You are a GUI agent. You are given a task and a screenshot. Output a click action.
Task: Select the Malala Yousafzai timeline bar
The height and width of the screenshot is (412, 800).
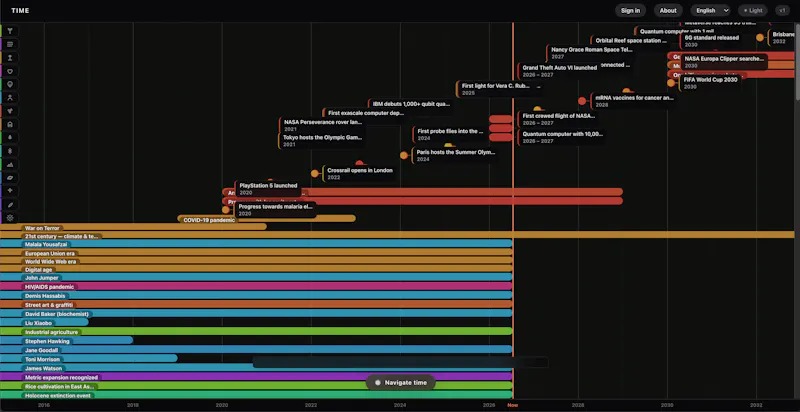[x=256, y=244]
